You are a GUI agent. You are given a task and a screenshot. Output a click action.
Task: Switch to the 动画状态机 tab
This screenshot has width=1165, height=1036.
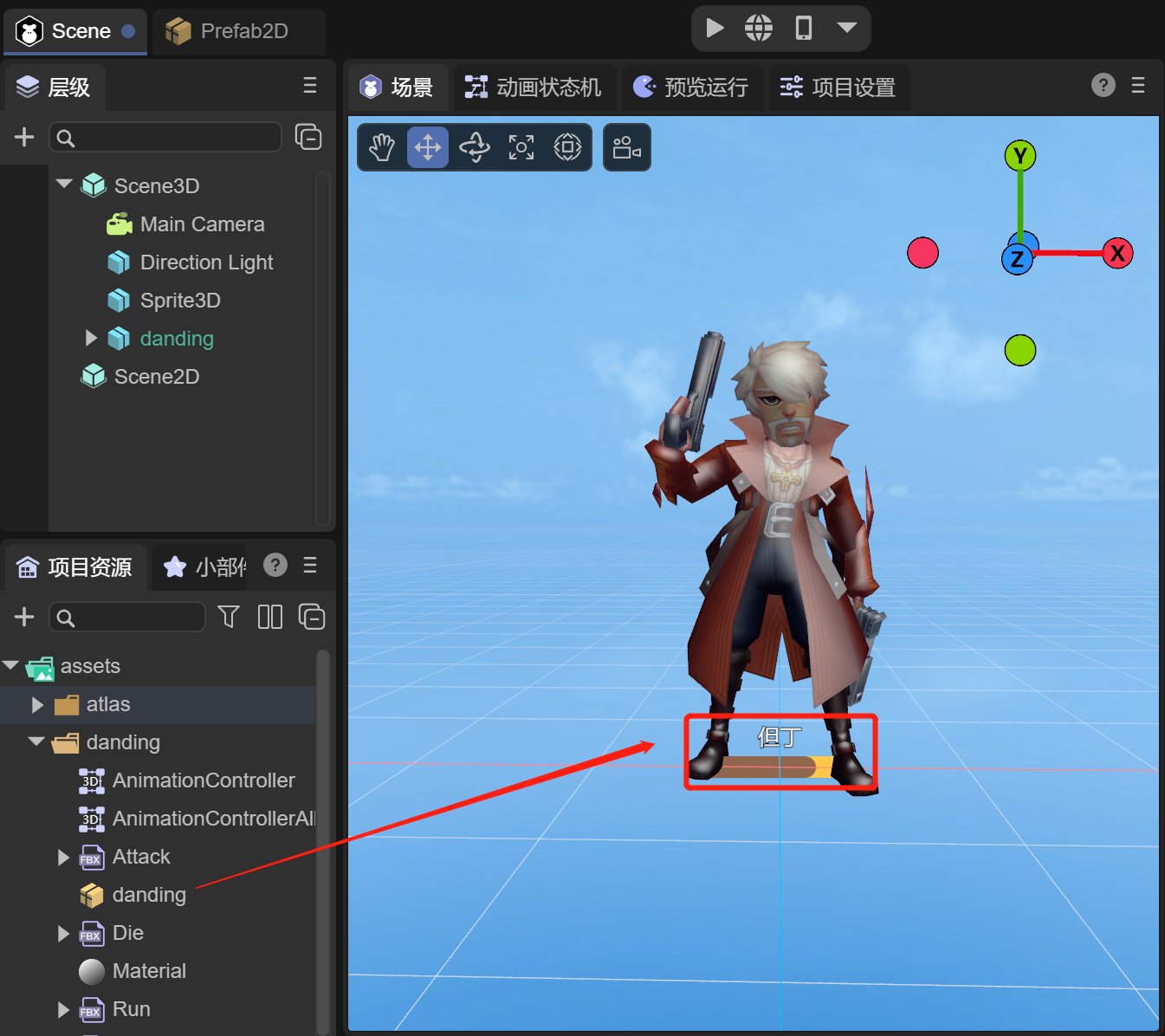coord(534,87)
